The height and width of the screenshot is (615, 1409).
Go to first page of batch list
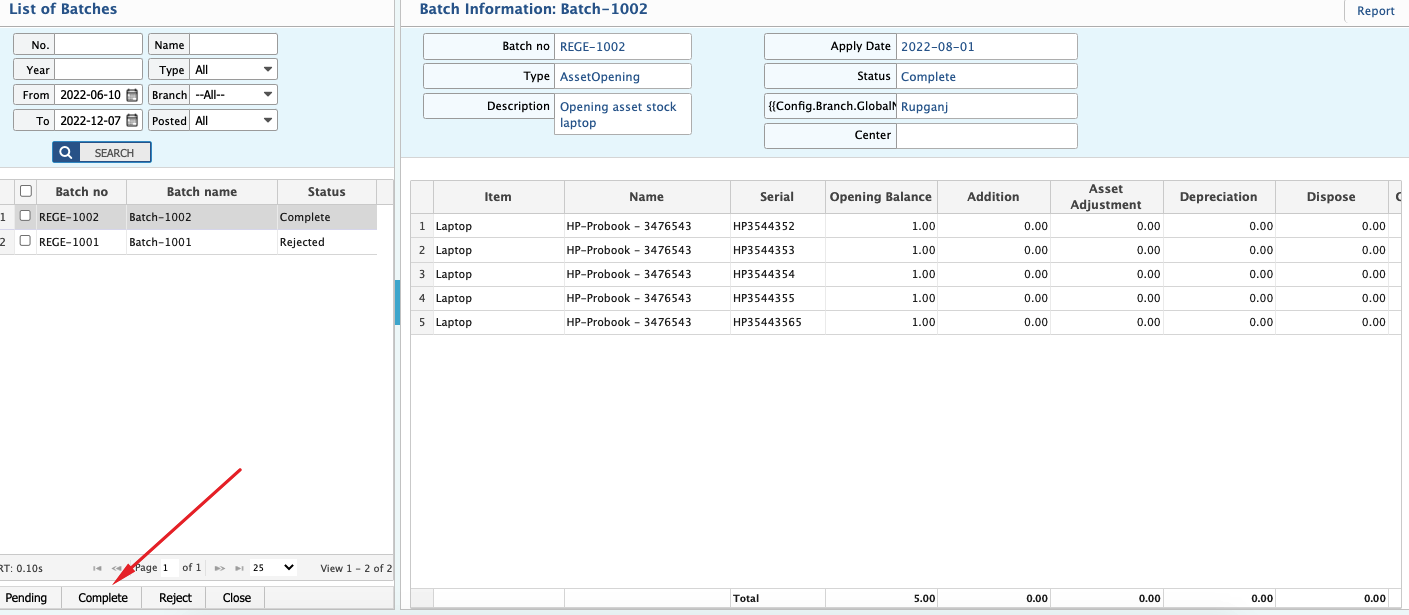(97, 568)
